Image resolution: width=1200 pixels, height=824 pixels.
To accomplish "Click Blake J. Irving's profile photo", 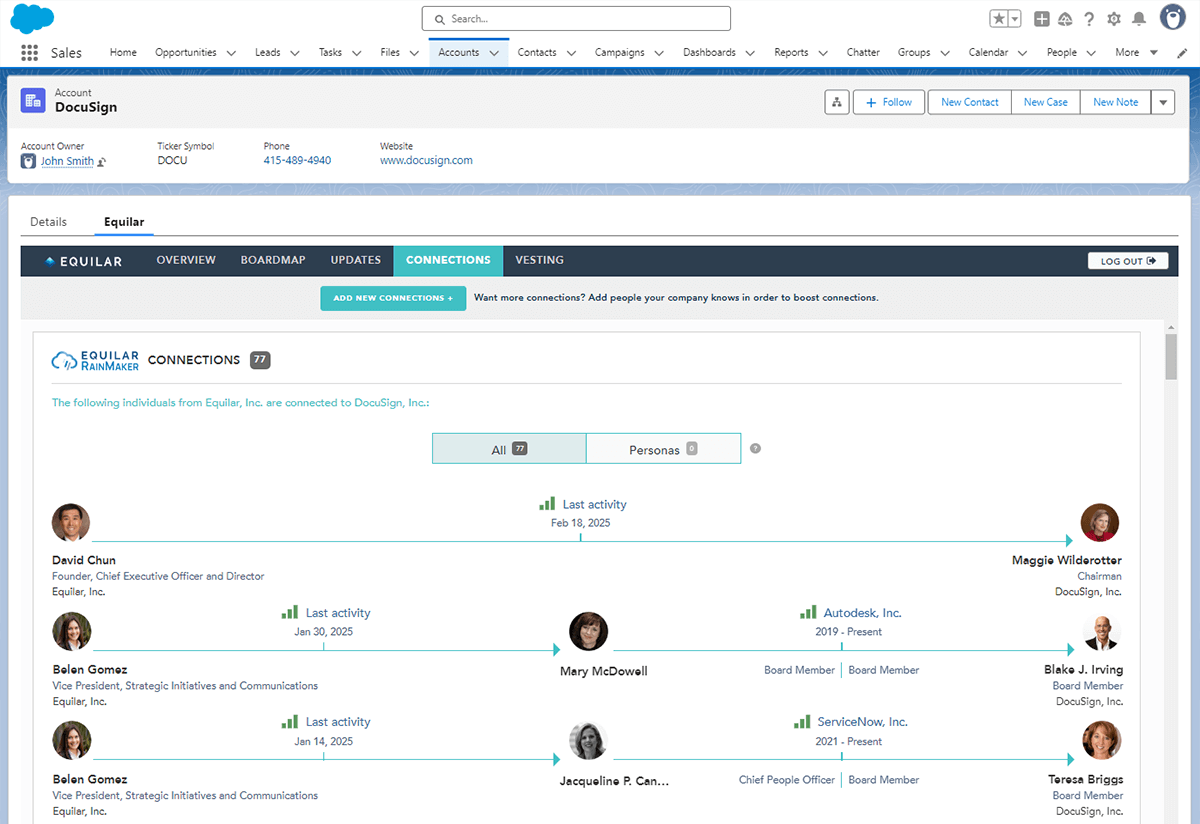I will (1102, 632).
